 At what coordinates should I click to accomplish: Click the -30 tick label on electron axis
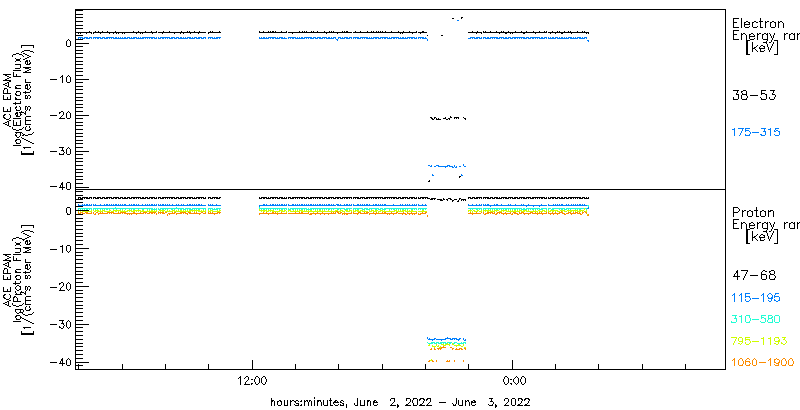click(x=60, y=152)
